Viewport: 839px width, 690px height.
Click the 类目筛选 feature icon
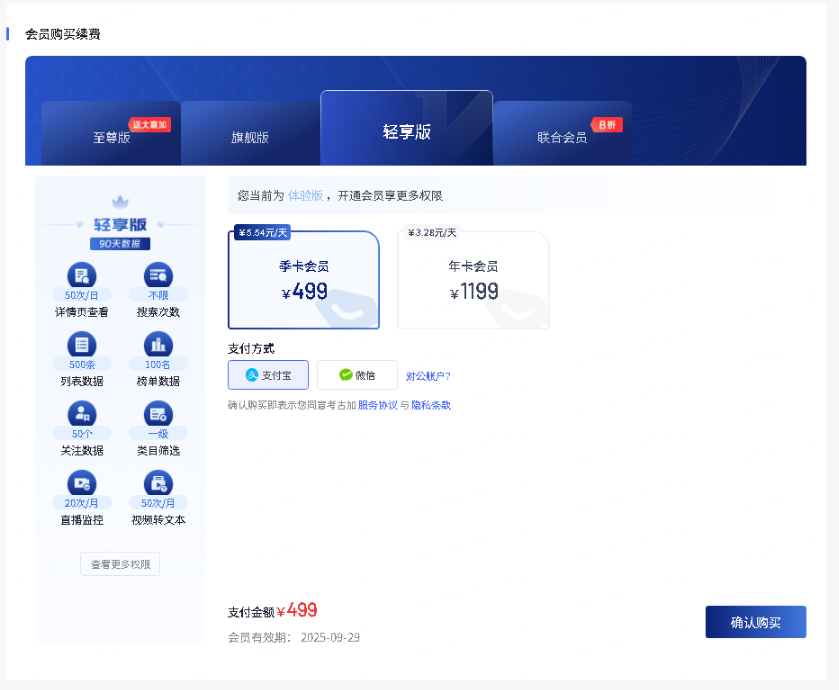click(x=158, y=413)
